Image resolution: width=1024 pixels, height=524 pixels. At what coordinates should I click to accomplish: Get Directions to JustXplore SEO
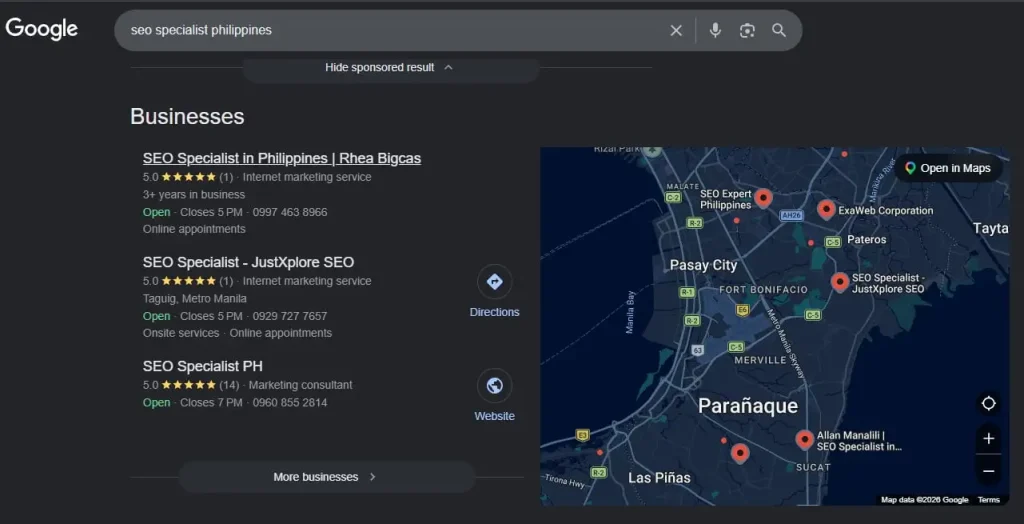point(494,291)
